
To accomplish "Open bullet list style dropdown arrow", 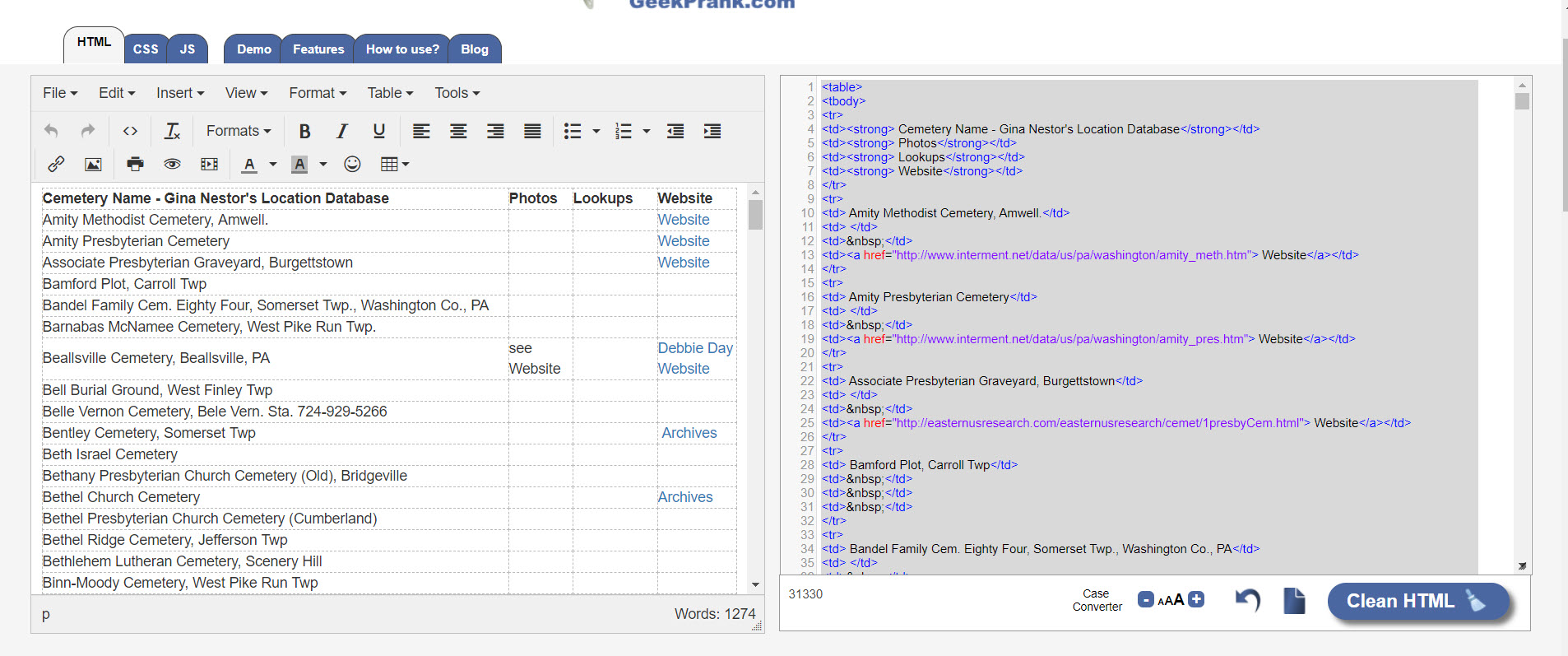I will point(596,131).
